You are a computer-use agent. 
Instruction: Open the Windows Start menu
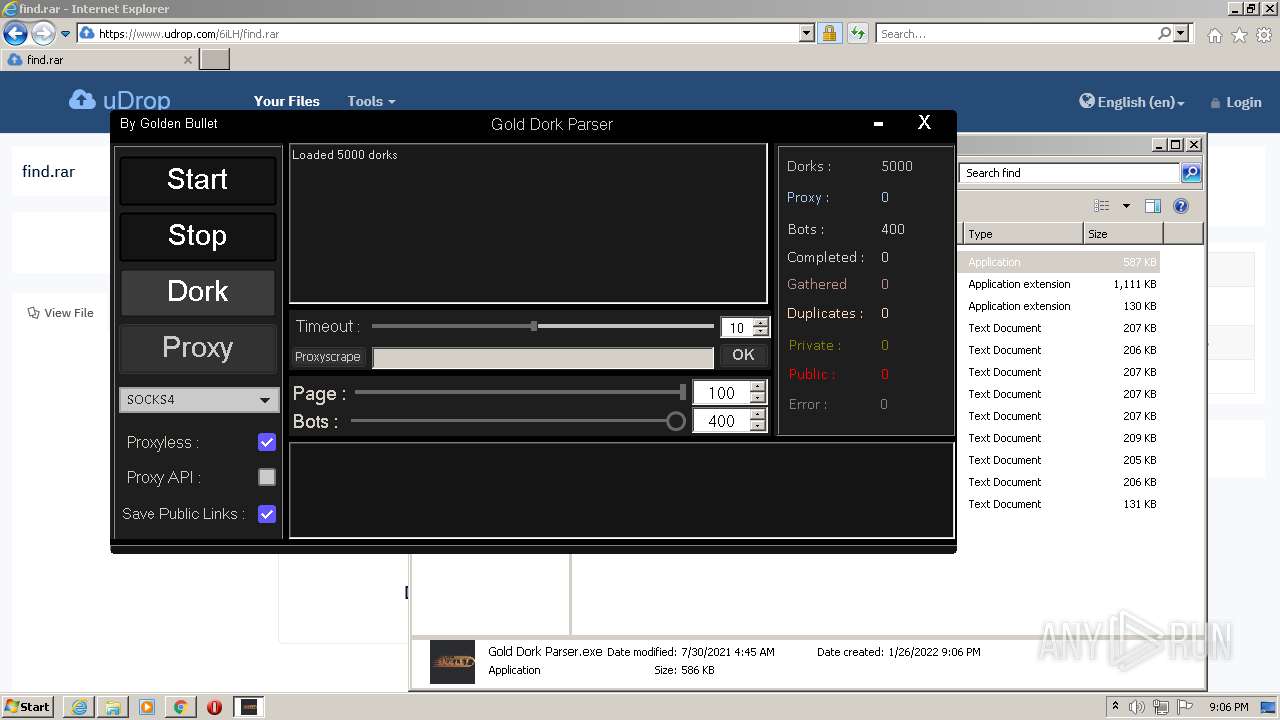pos(27,707)
